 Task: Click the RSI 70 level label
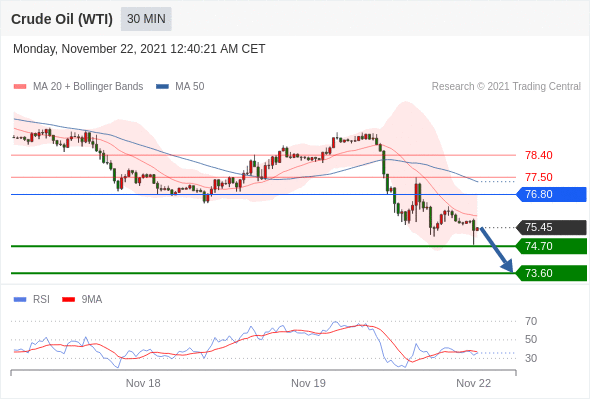tap(531, 321)
